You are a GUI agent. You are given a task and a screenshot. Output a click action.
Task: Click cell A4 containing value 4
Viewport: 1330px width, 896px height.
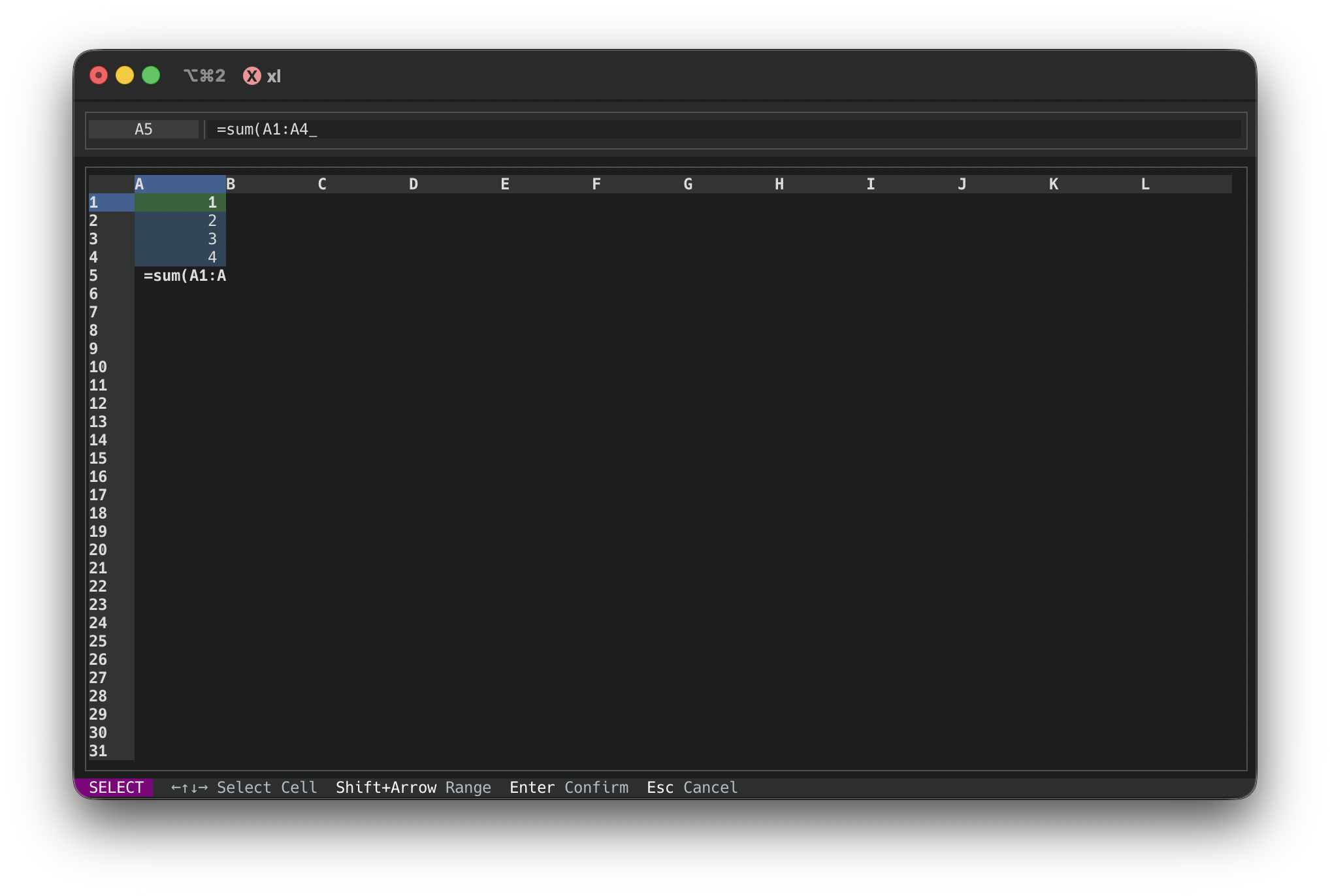pyautogui.click(x=180, y=257)
